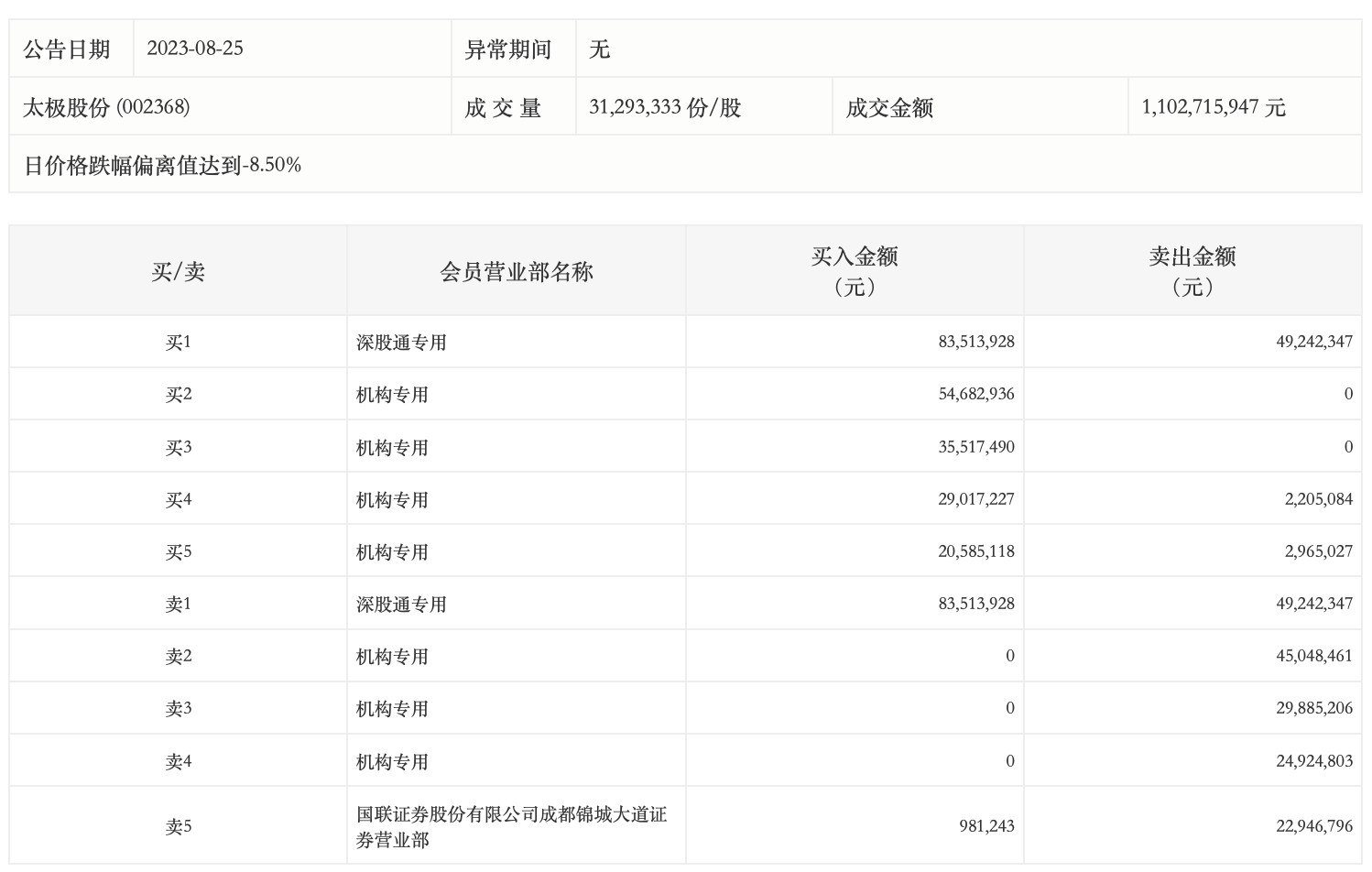The image size is (1372, 872).
Task: Click the 会员营业部名称 column header
Action: pos(517,272)
